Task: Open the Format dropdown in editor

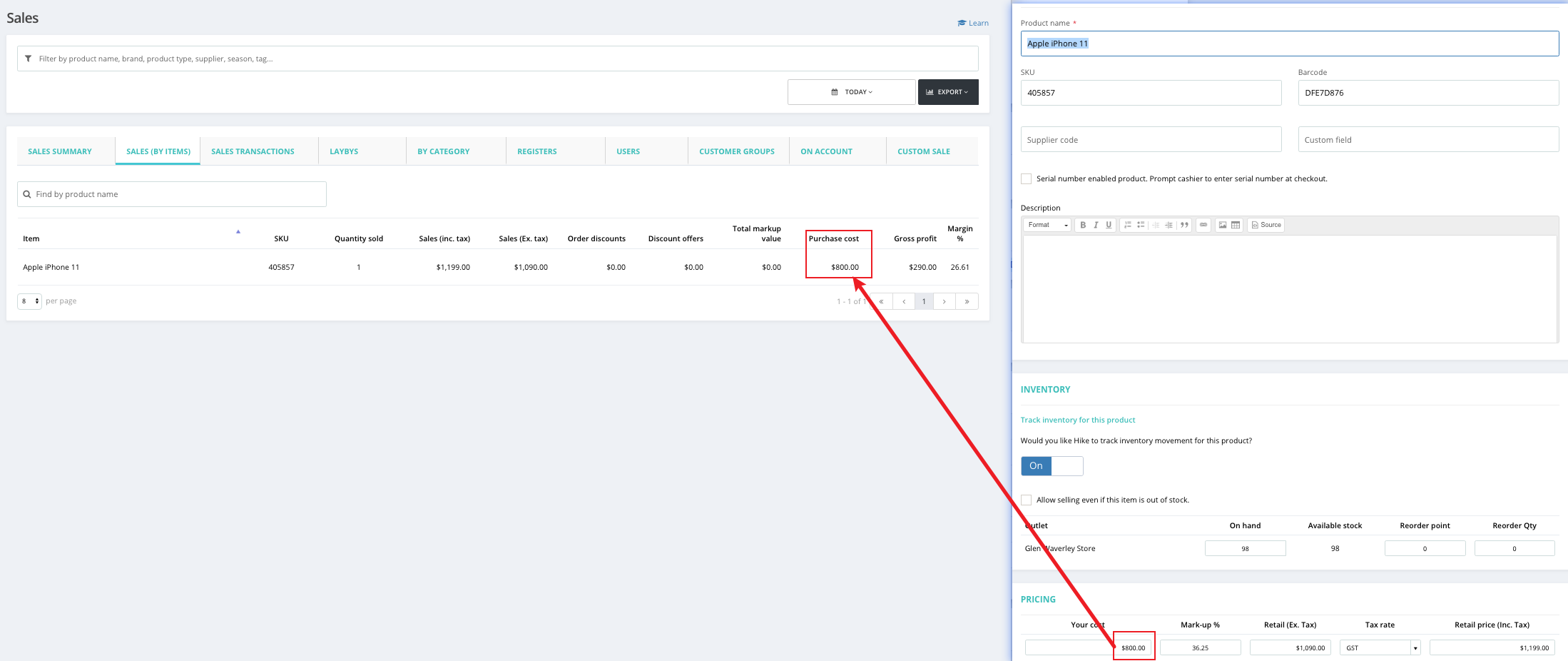Action: [1048, 225]
